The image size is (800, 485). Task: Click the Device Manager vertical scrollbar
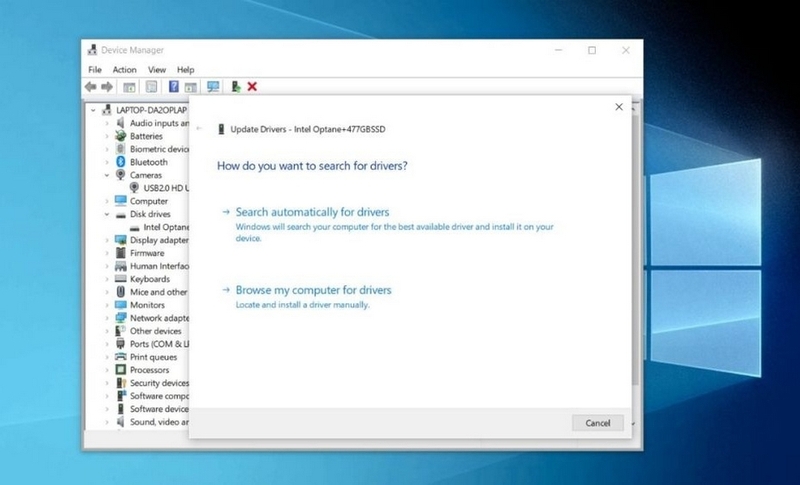(x=635, y=249)
